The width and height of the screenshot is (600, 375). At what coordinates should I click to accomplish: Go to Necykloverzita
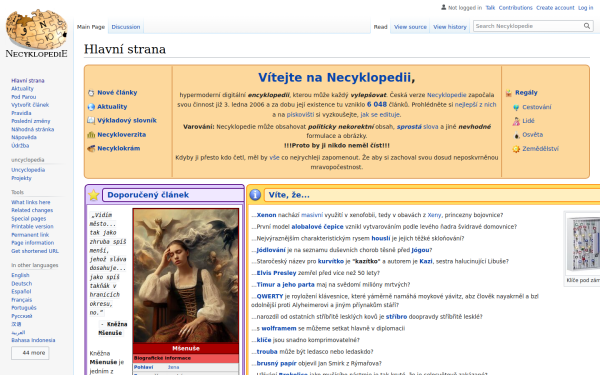coord(121,135)
